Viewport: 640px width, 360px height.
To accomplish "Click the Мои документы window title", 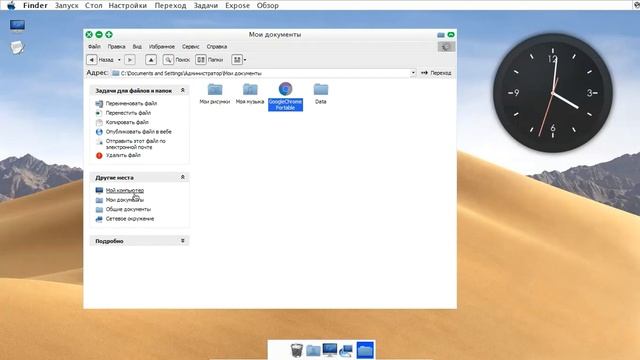I will click(x=275, y=35).
